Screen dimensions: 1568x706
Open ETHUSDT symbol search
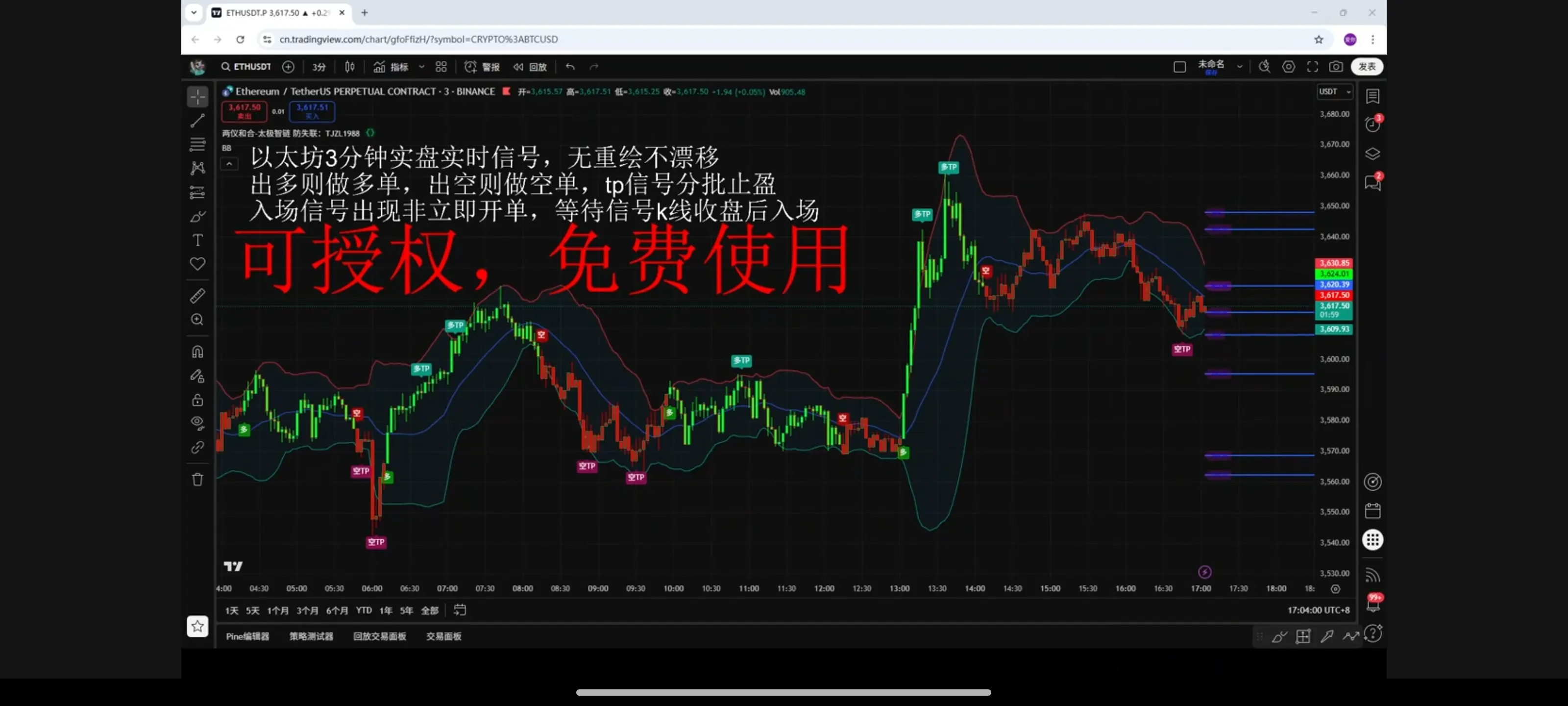[x=246, y=67]
